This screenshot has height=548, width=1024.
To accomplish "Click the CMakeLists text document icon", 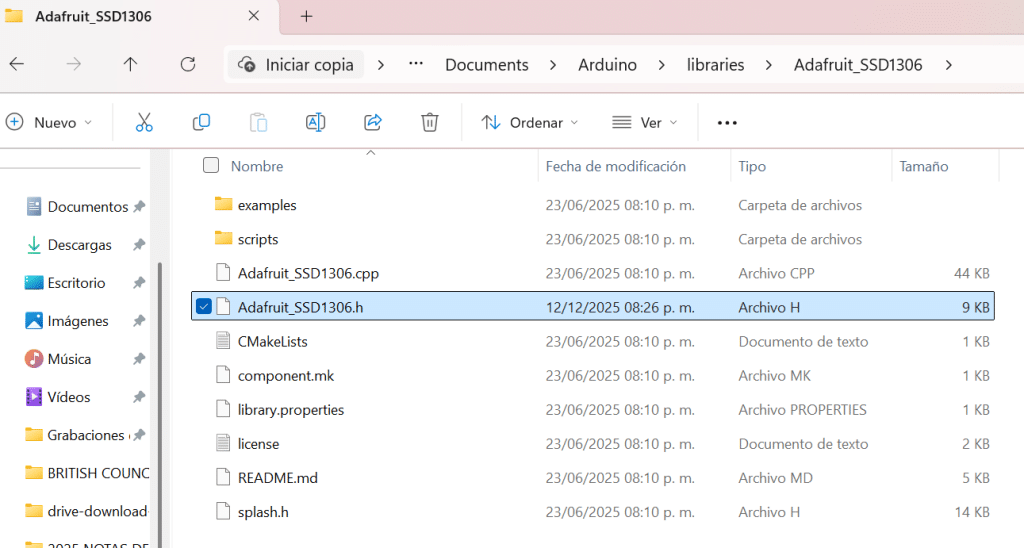I will 223,341.
